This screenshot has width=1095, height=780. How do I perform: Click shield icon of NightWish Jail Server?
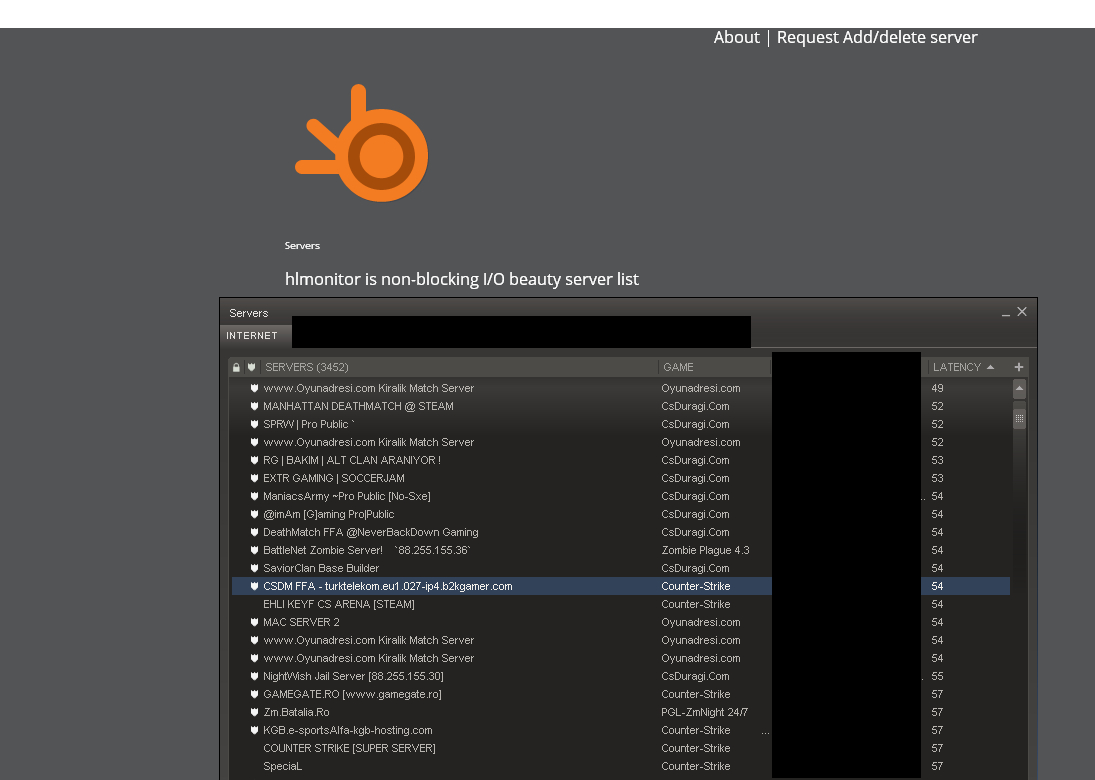254,676
